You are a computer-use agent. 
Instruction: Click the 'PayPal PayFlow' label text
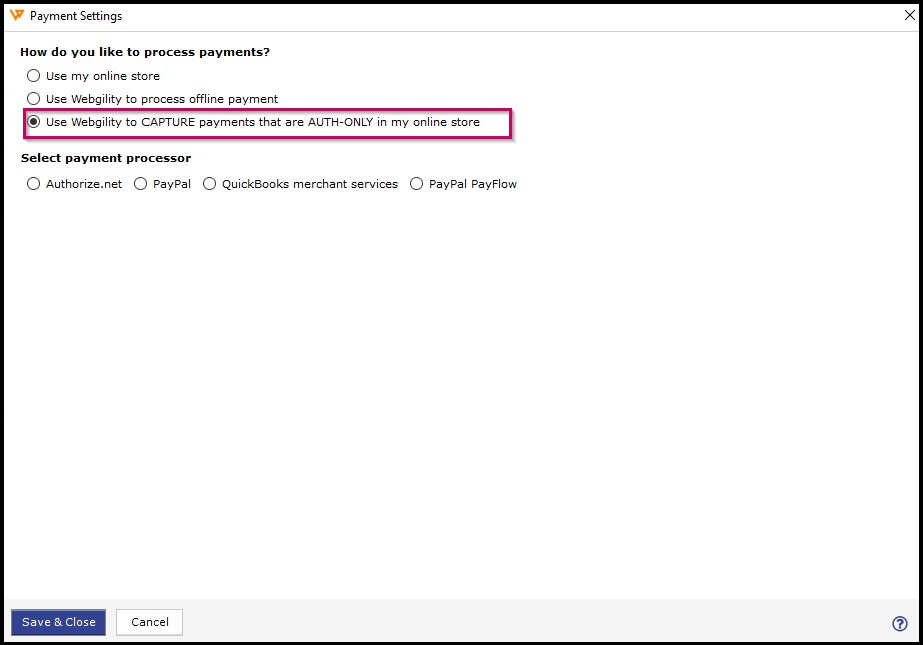pos(473,184)
